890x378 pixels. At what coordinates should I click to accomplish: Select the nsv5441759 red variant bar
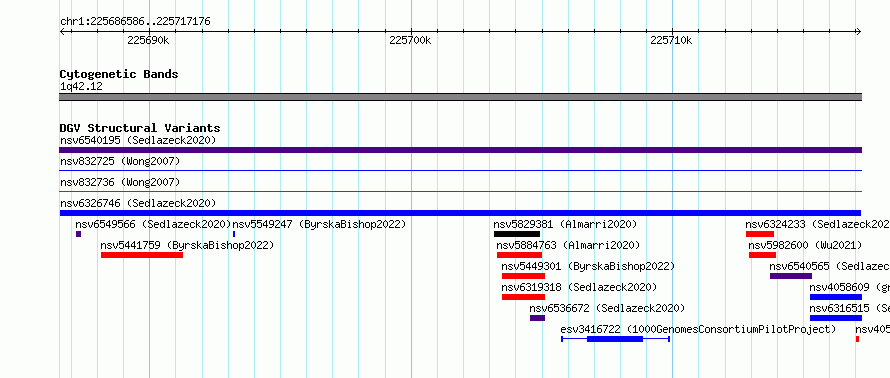click(x=142, y=255)
